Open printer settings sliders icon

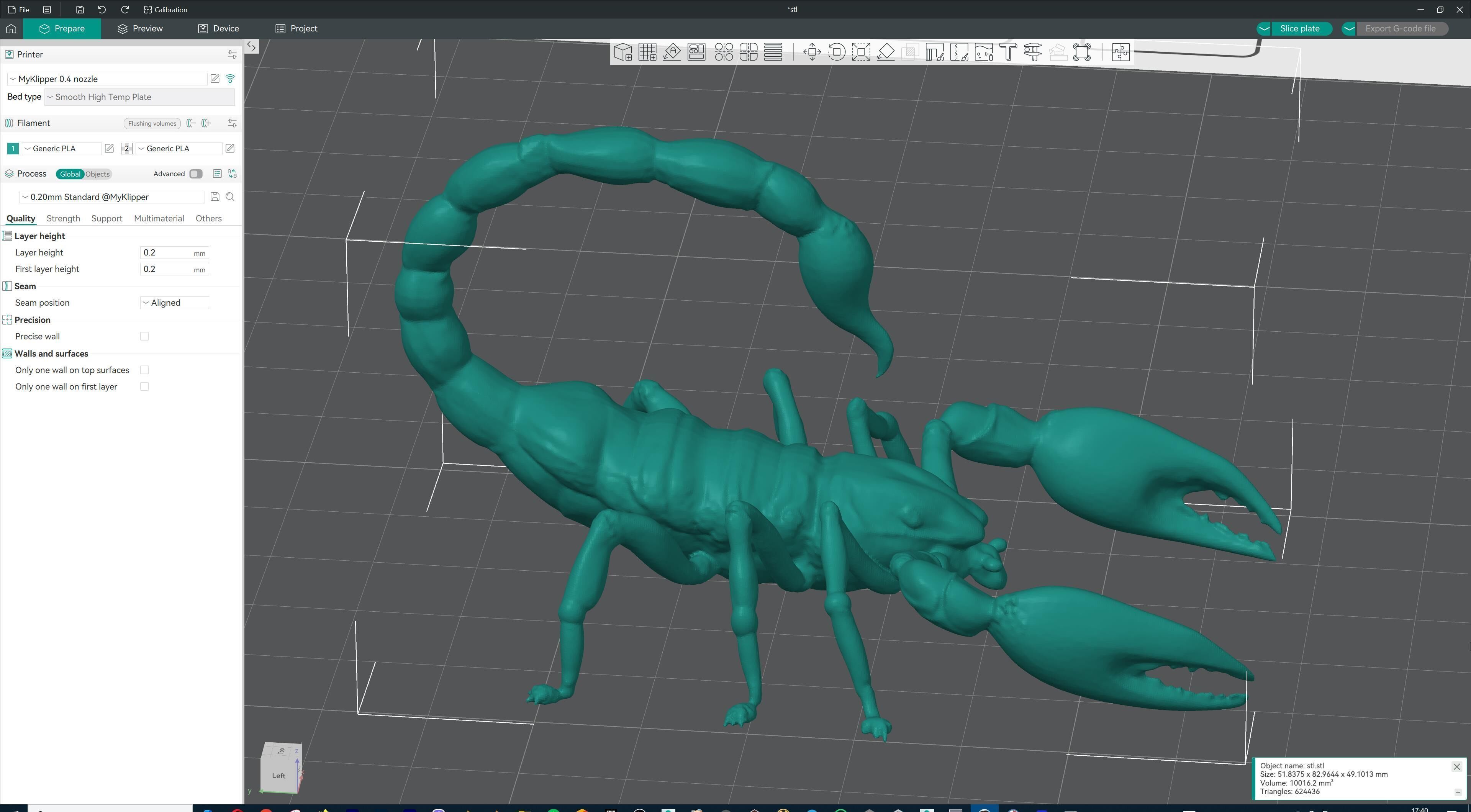coord(232,55)
